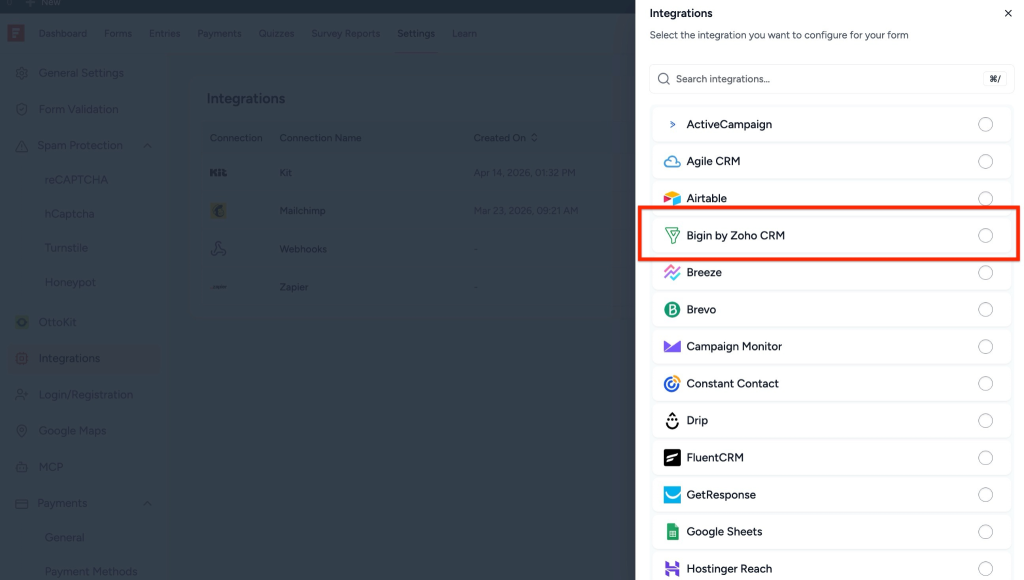Image resolution: width=1024 pixels, height=580 pixels.
Task: Open the Dashboard tab
Action: tap(63, 33)
